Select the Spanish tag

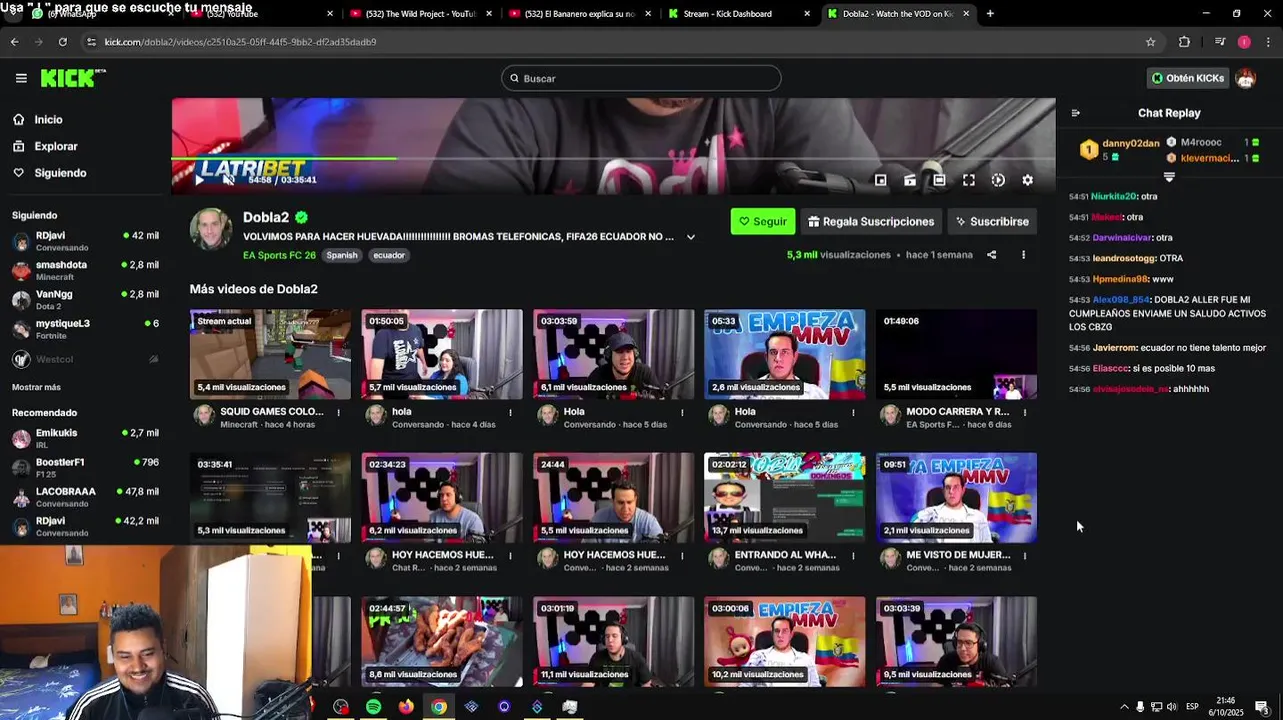[x=341, y=255]
